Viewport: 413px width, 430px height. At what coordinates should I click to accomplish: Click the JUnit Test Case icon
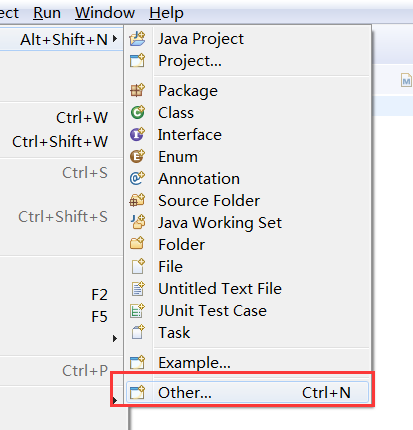137,310
